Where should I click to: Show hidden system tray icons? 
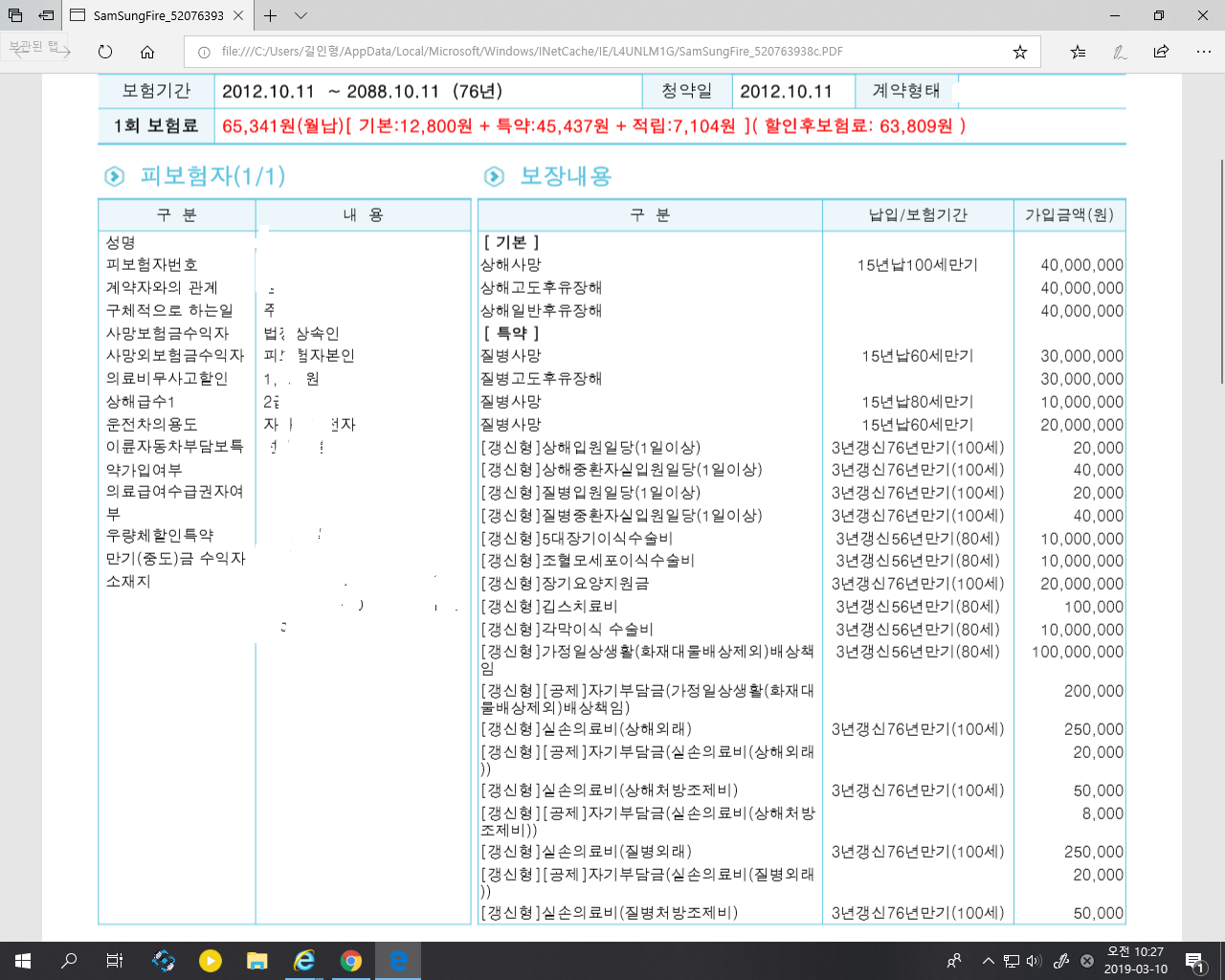pyautogui.click(x=988, y=961)
